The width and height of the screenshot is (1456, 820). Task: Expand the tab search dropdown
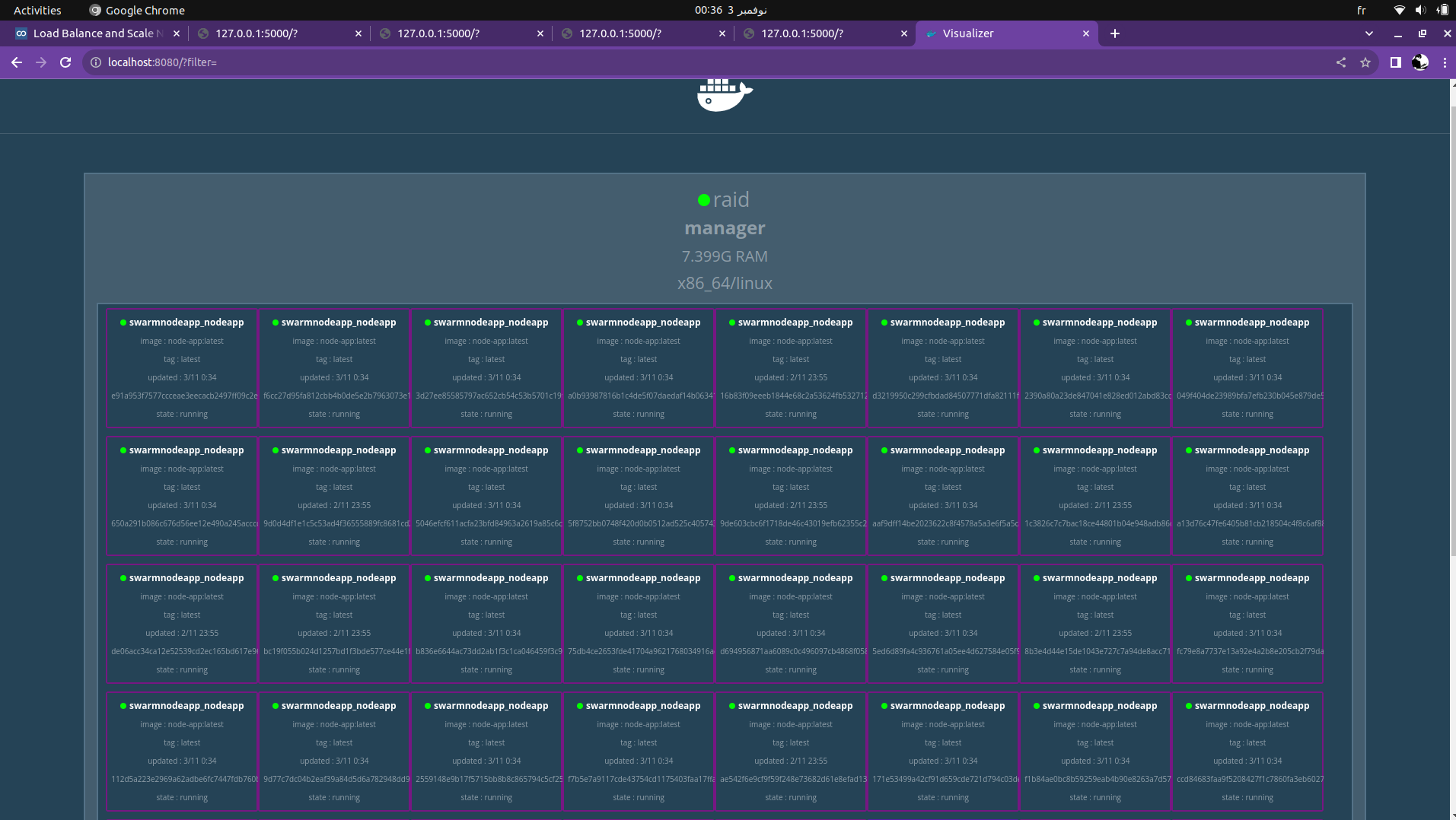pos(1369,33)
